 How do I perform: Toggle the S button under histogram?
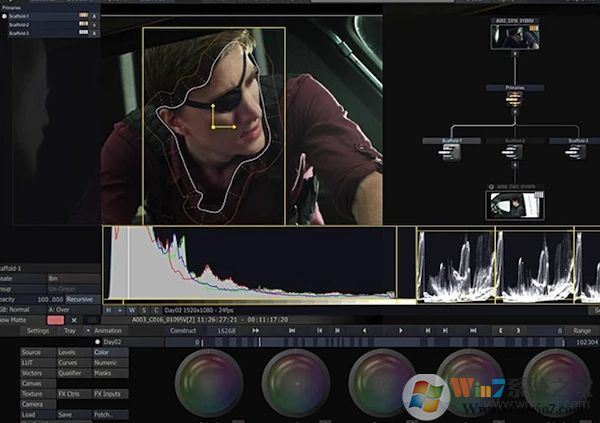(x=143, y=310)
